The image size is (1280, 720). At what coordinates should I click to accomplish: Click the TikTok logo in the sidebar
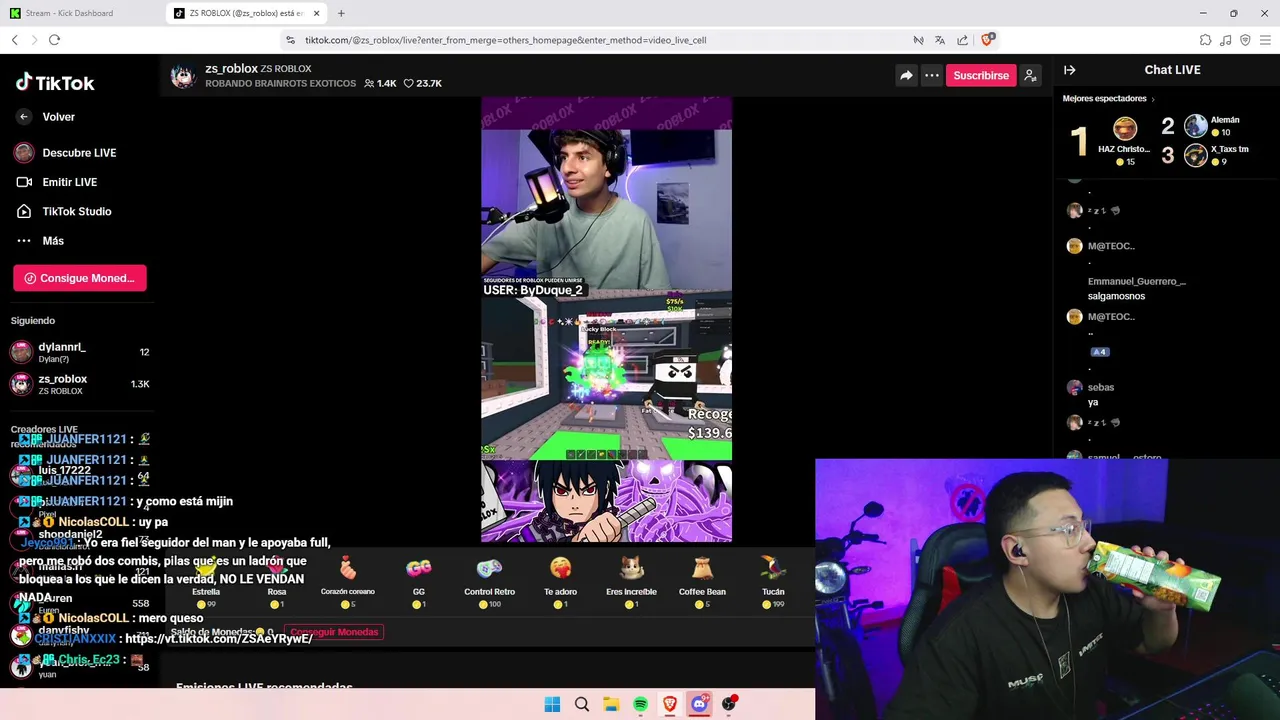click(x=55, y=83)
